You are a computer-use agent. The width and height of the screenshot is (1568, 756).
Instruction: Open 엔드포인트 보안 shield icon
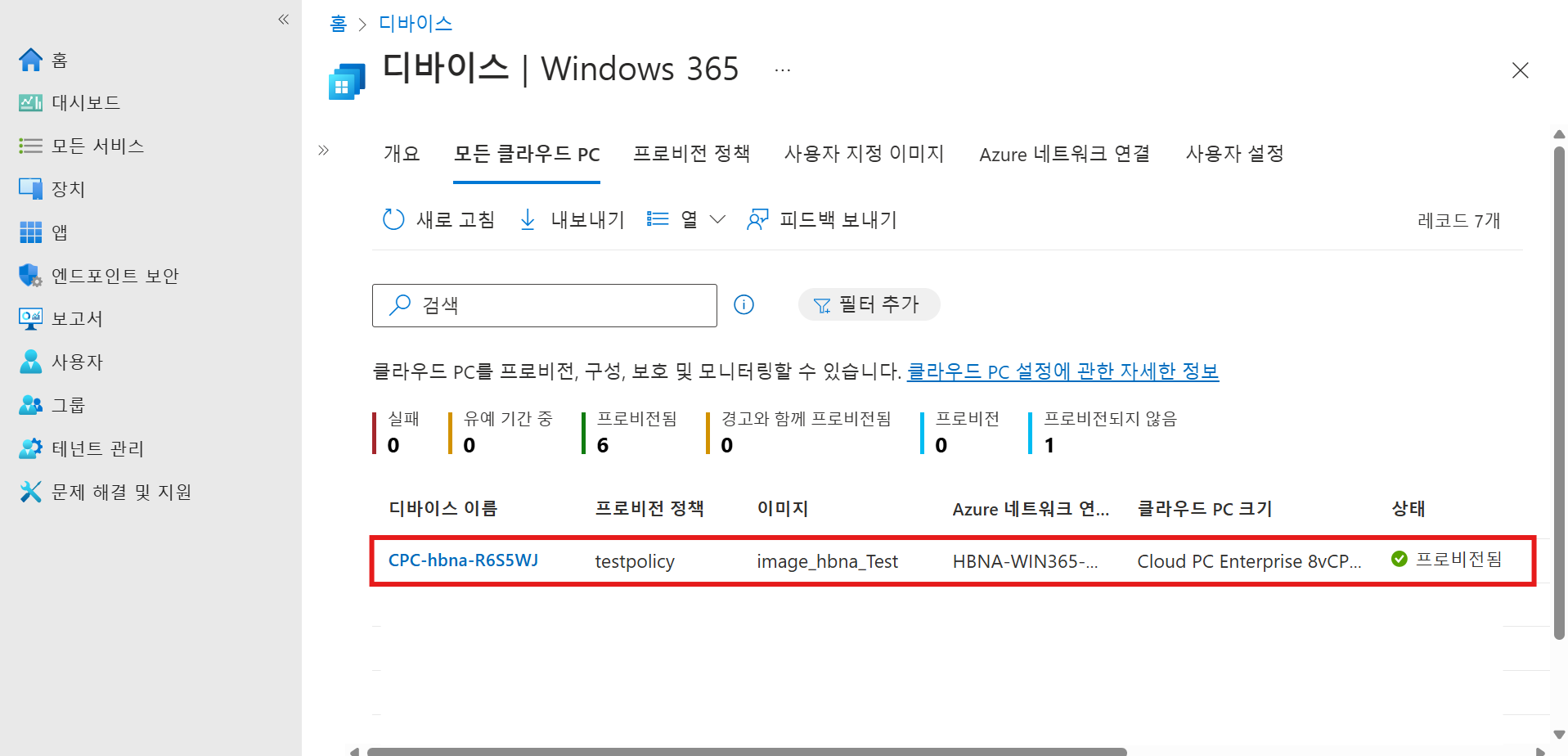click(x=30, y=276)
